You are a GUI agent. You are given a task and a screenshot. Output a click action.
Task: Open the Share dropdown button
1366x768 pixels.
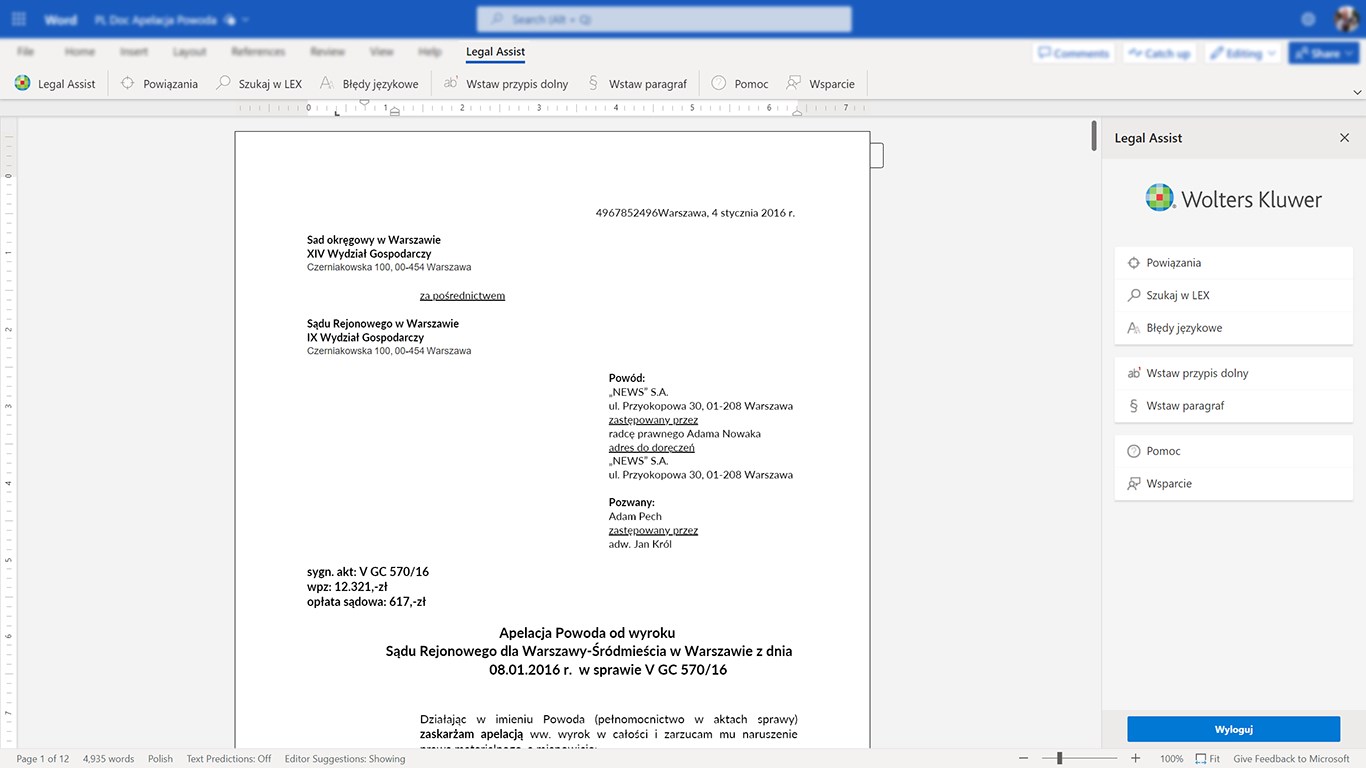coord(1323,53)
